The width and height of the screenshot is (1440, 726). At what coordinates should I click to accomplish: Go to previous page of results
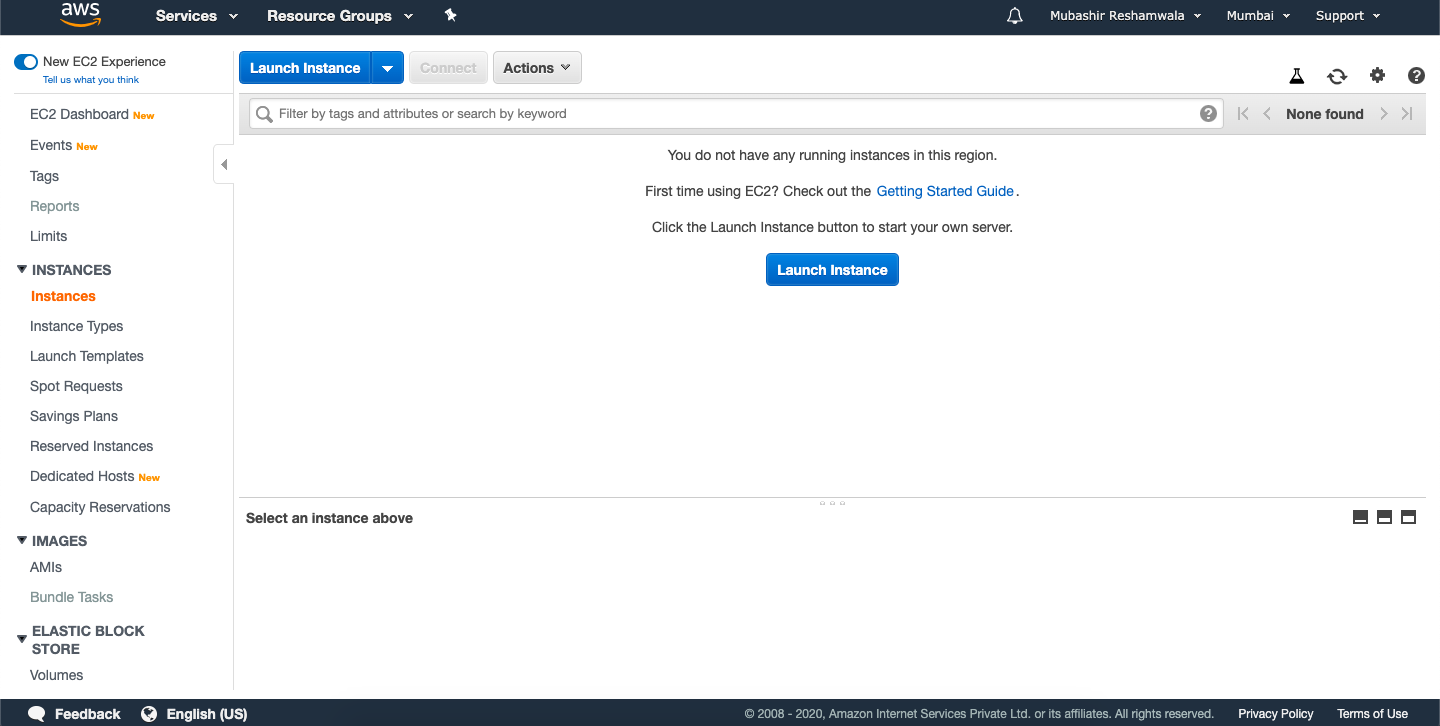click(x=1267, y=114)
